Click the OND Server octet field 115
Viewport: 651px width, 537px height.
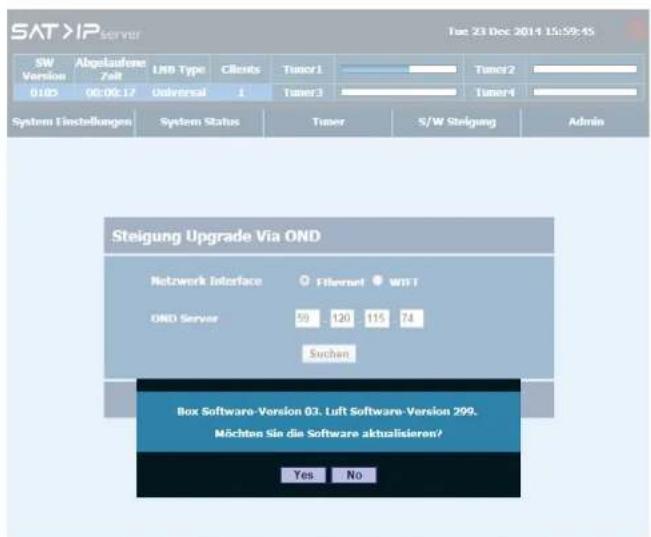[x=377, y=319]
